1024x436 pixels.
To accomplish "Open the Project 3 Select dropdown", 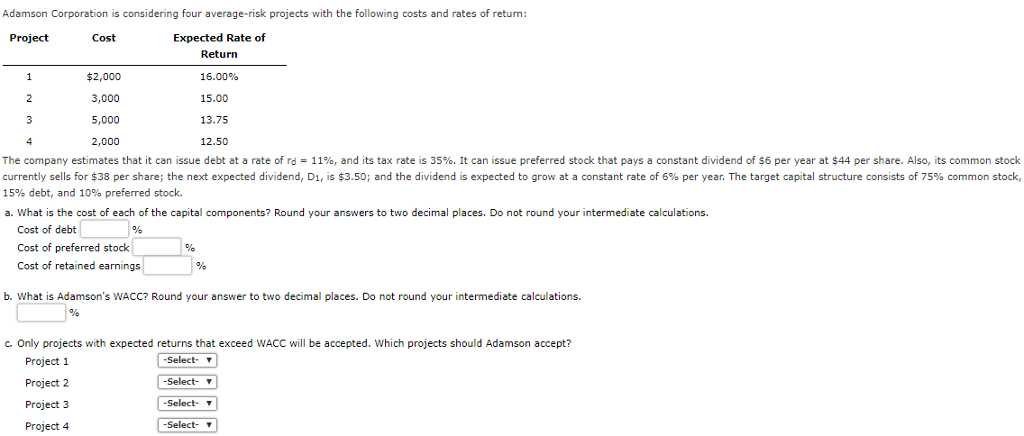I will pos(187,403).
